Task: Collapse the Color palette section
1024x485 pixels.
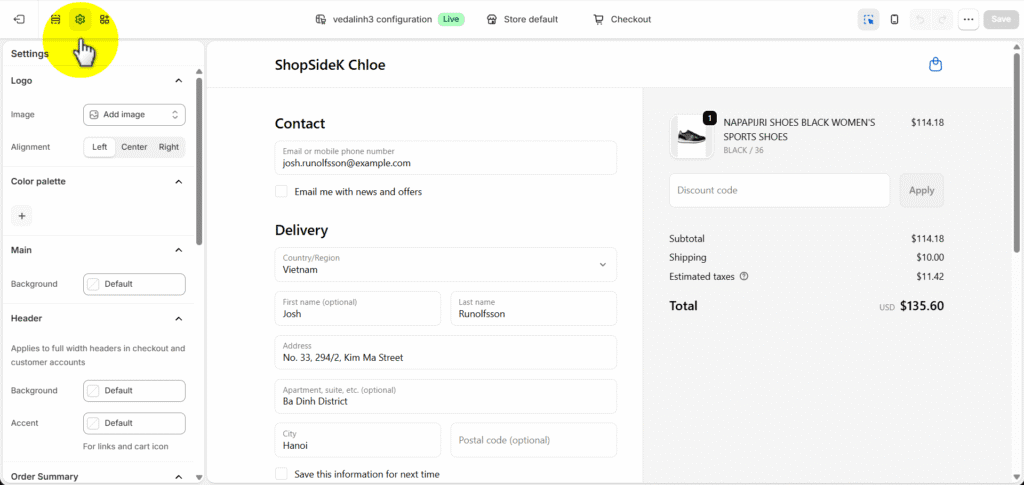Action: point(178,181)
